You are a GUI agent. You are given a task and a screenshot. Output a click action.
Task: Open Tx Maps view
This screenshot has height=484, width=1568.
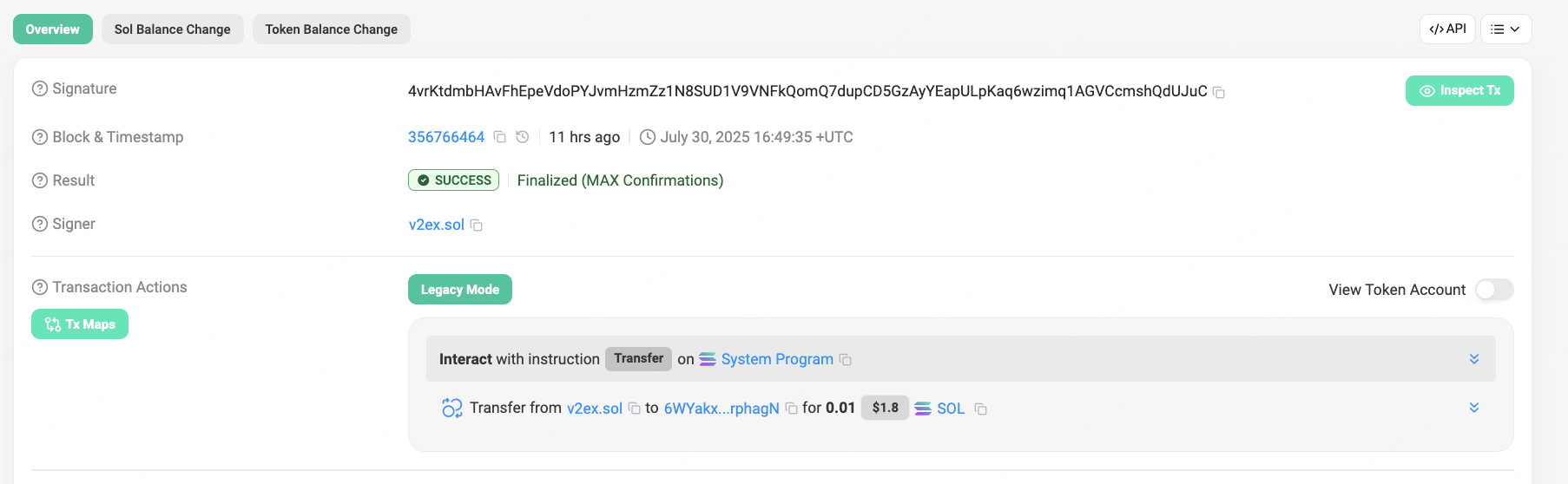point(80,324)
